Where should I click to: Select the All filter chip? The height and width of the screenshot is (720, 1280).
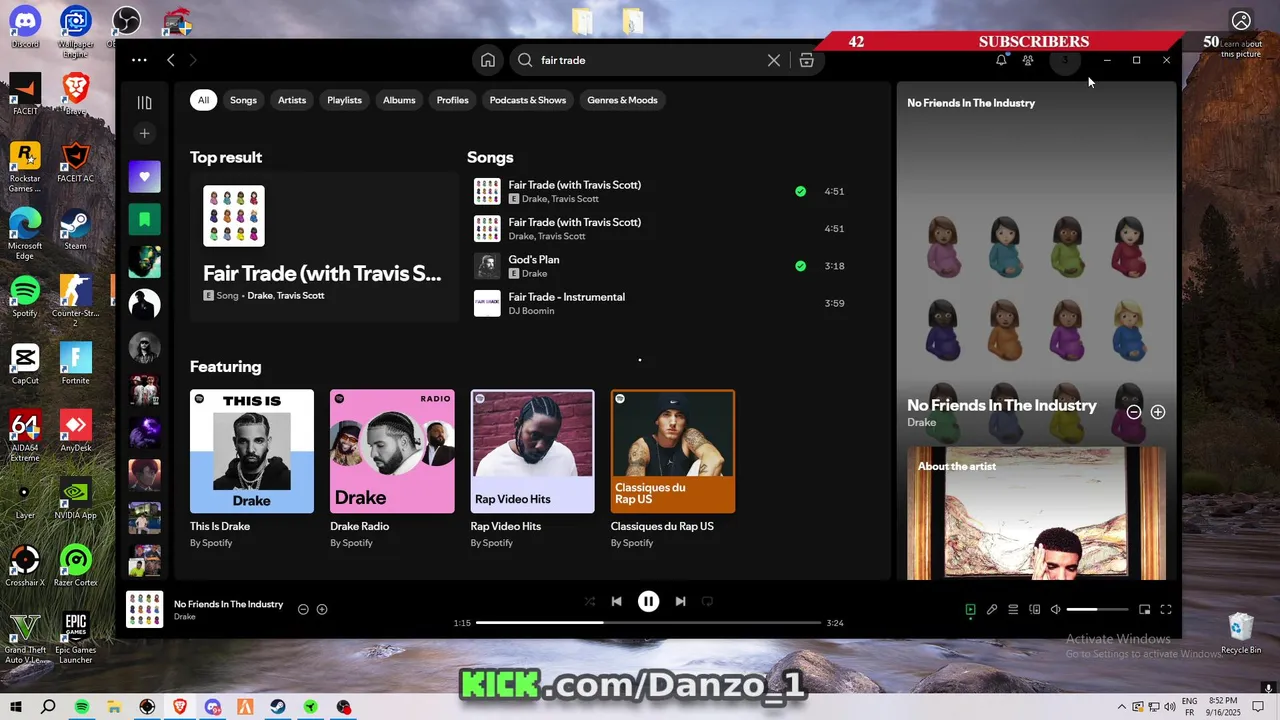[x=203, y=100]
